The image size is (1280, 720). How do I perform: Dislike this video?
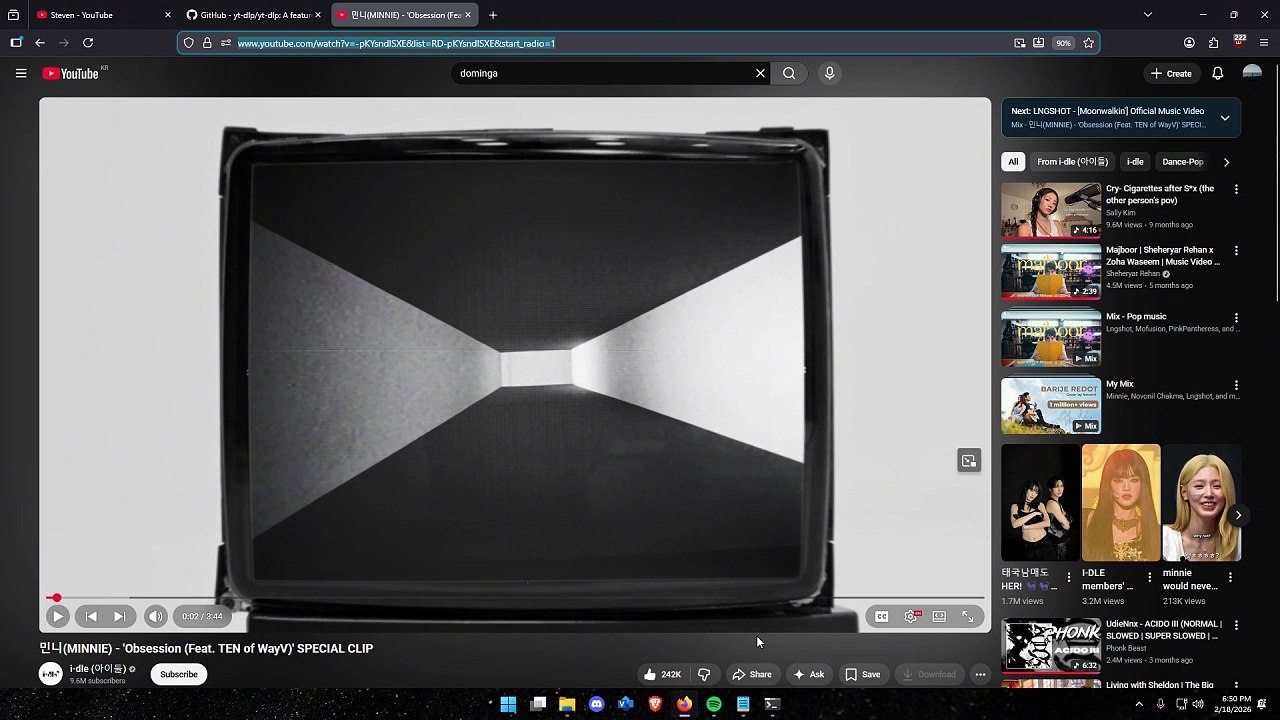pos(704,675)
